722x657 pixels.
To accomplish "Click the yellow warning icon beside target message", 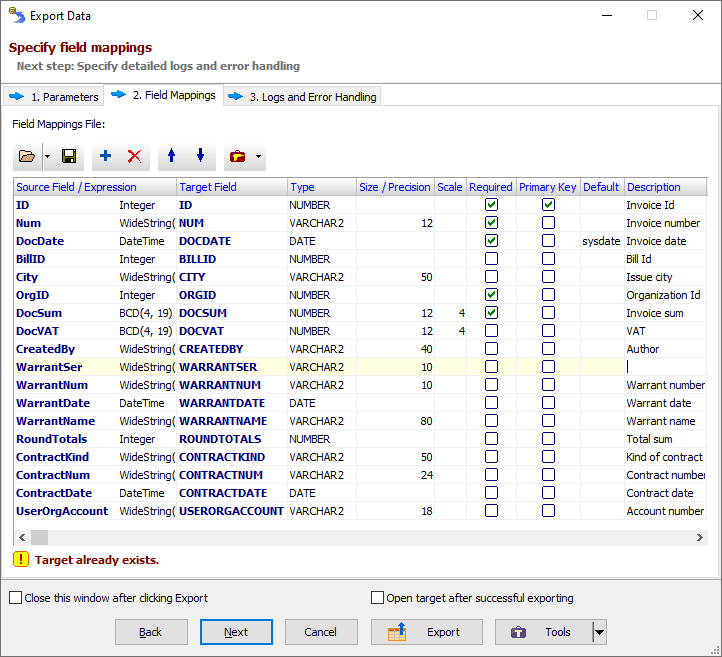I will (x=20, y=560).
